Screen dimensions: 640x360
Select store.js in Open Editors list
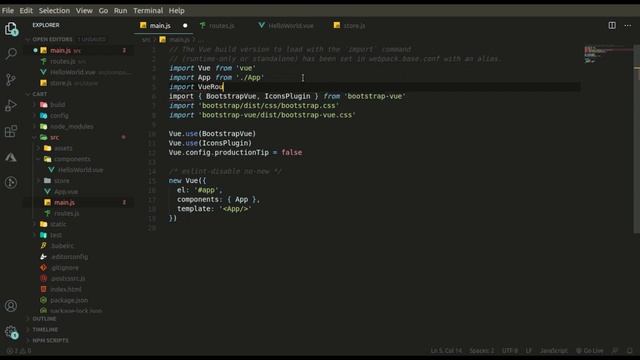pos(61,83)
